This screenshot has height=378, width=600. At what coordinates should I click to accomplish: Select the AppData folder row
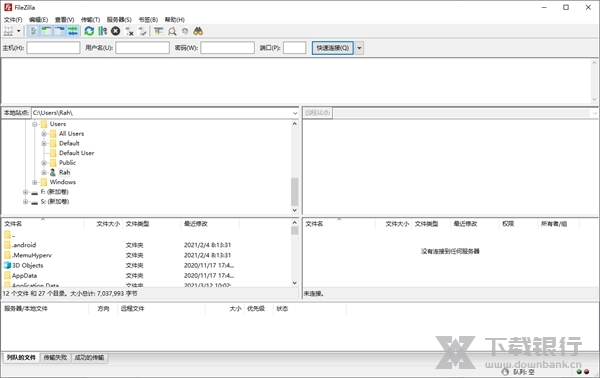coord(148,275)
